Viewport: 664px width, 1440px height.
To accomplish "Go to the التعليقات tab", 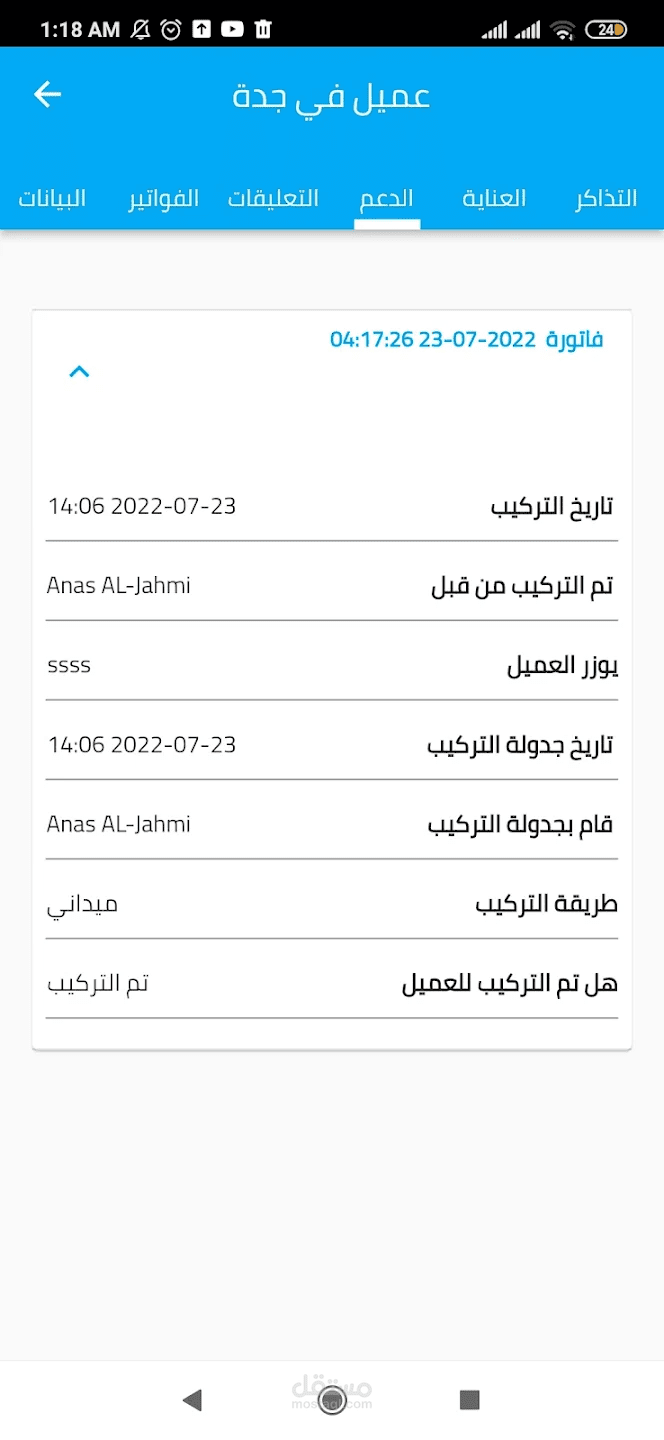I will pyautogui.click(x=273, y=198).
